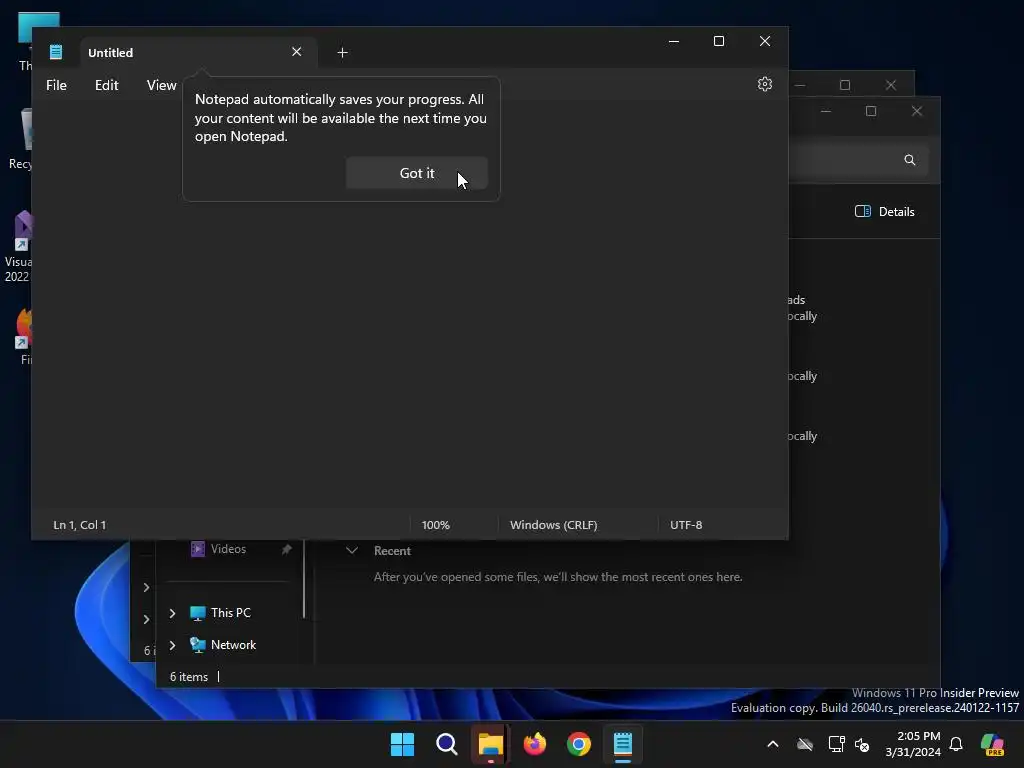Click the 6 items status text
The height and width of the screenshot is (768, 1024).
pos(189,677)
